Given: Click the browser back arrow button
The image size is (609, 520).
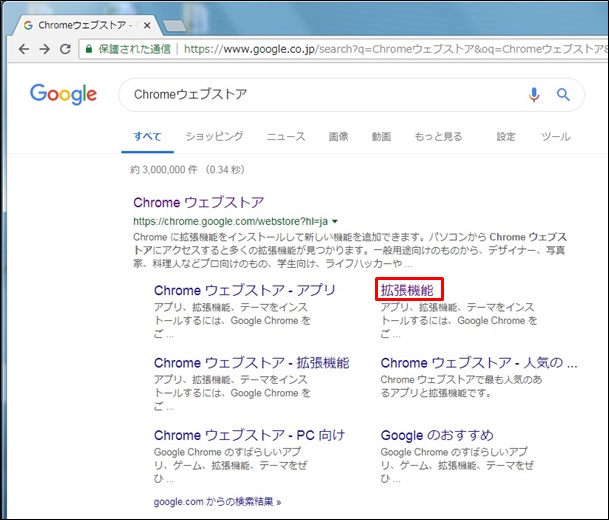Looking at the screenshot, I should (20, 48).
